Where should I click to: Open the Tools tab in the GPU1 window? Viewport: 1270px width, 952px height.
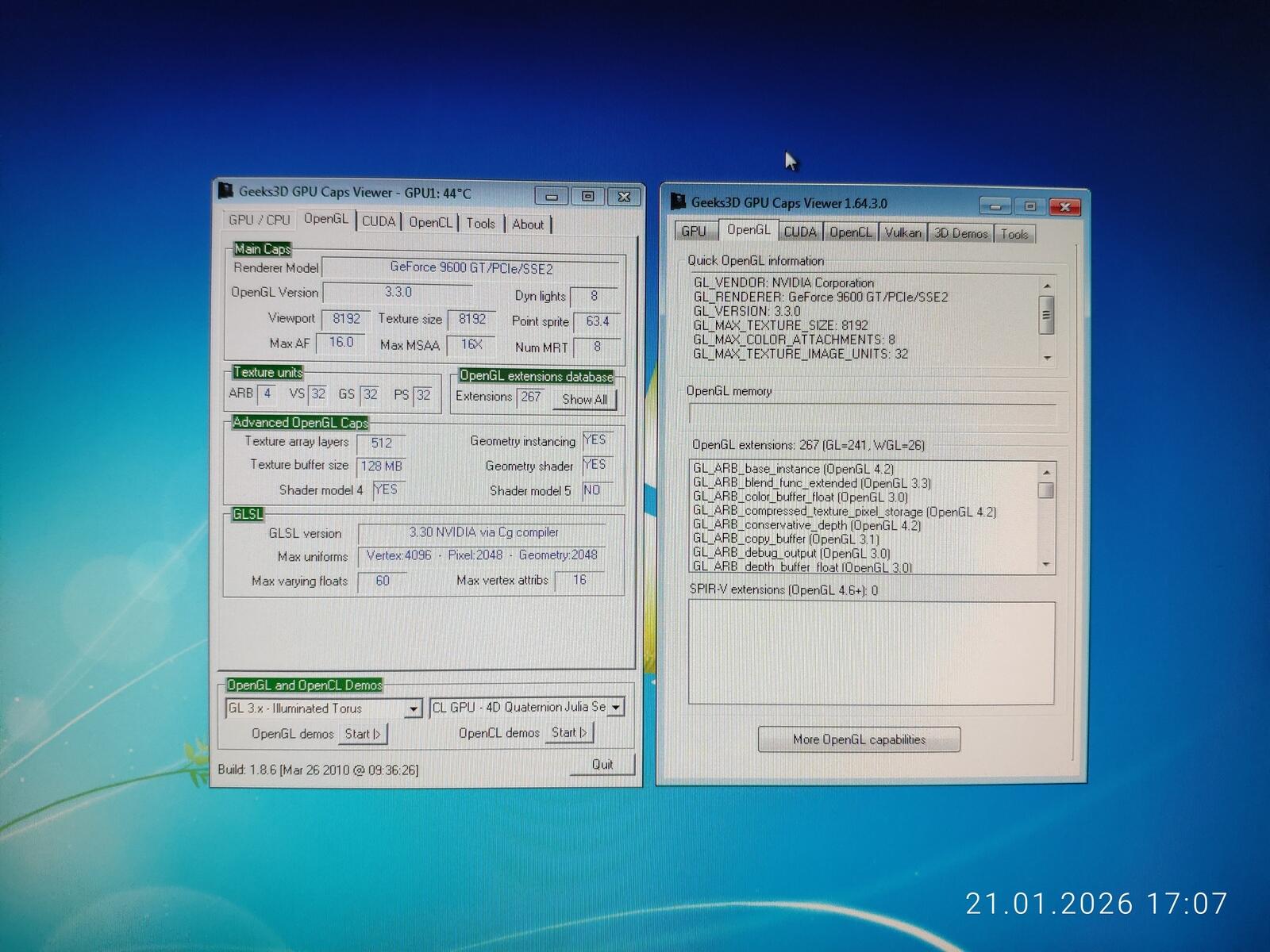[x=480, y=224]
